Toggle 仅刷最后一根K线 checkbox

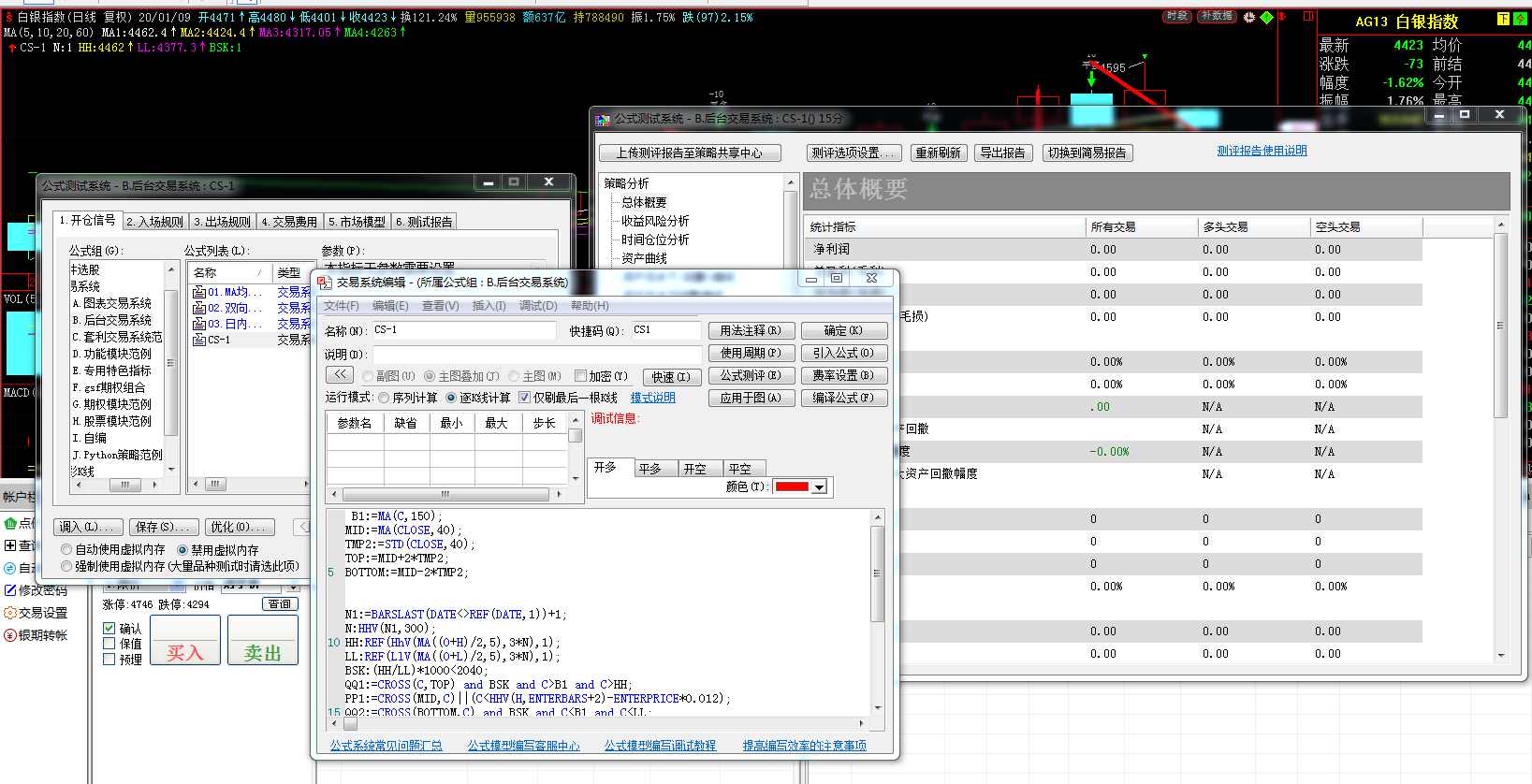(524, 398)
